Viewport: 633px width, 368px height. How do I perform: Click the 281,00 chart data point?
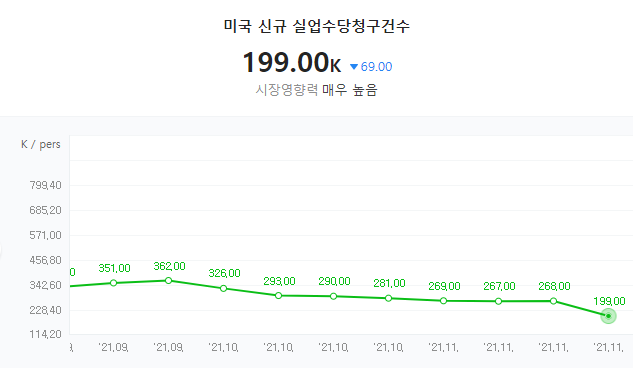388,298
